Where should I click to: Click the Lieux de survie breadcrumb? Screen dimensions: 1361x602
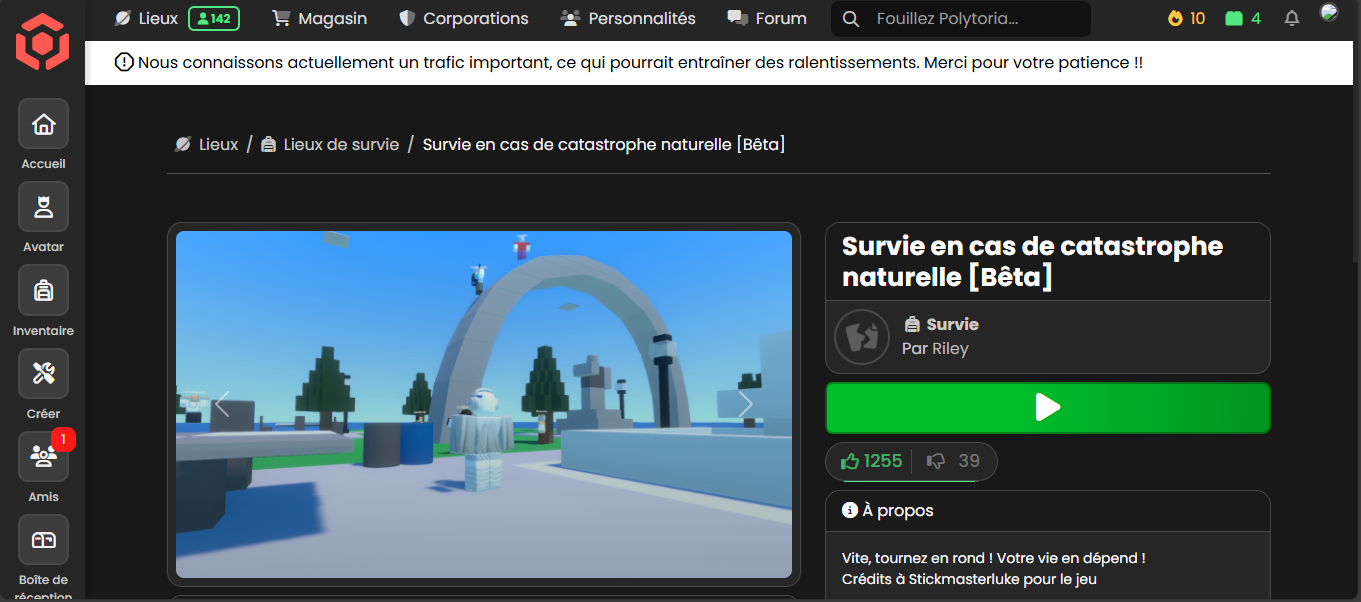coord(340,144)
